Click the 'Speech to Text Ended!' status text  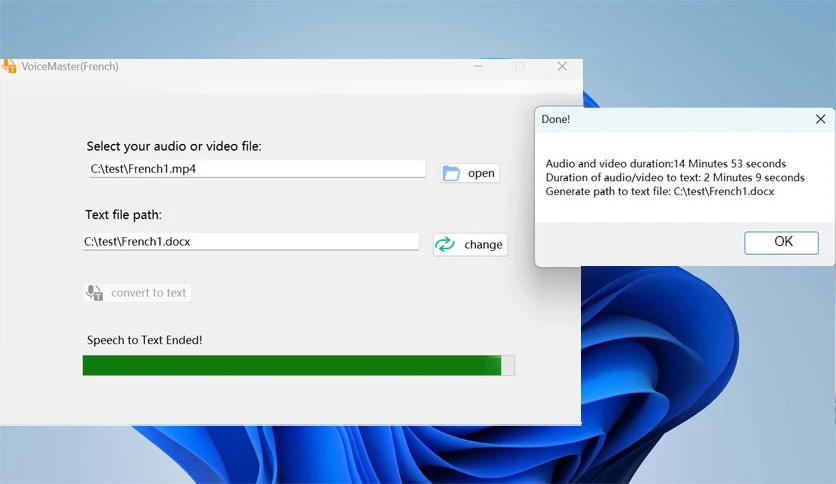[x=144, y=340]
